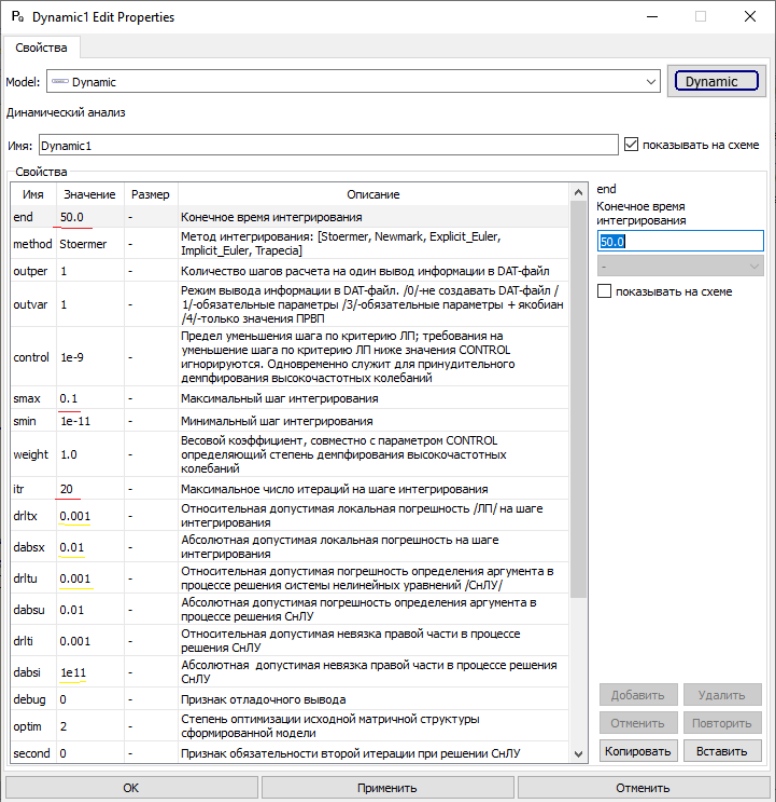
Task: Toggle 'показывать на схеме' checkbox next to name
Action: click(x=630, y=144)
